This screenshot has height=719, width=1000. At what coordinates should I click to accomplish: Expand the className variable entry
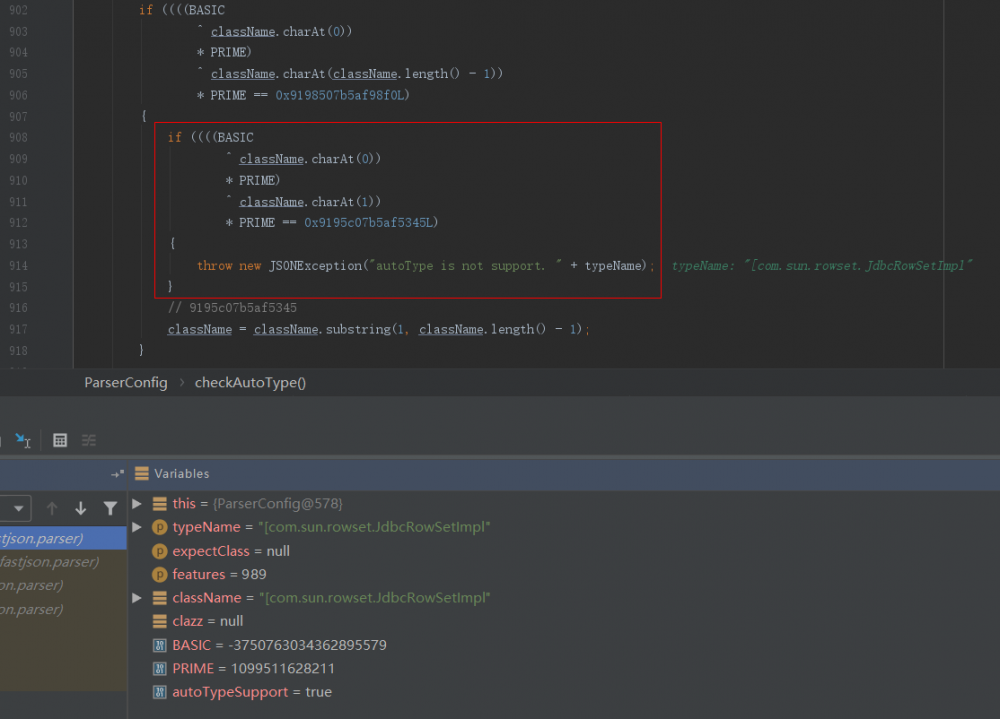pos(137,597)
